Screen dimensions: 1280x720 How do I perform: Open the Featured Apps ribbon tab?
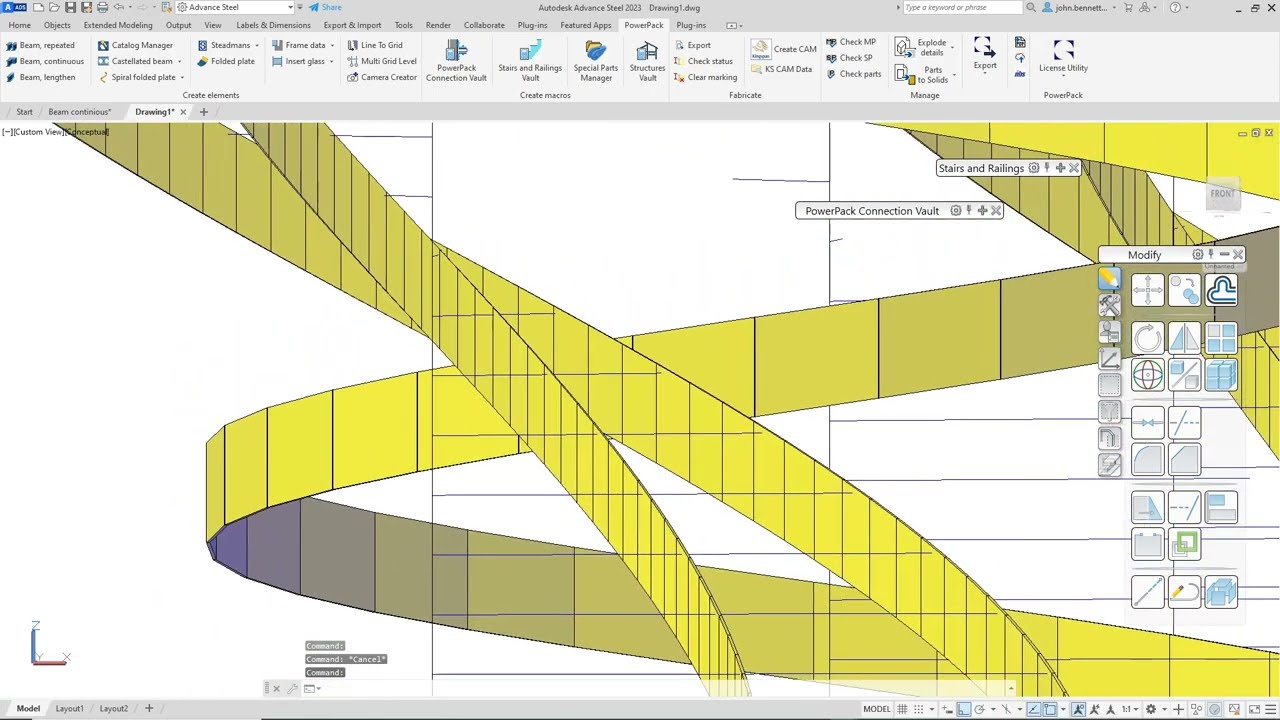(586, 25)
